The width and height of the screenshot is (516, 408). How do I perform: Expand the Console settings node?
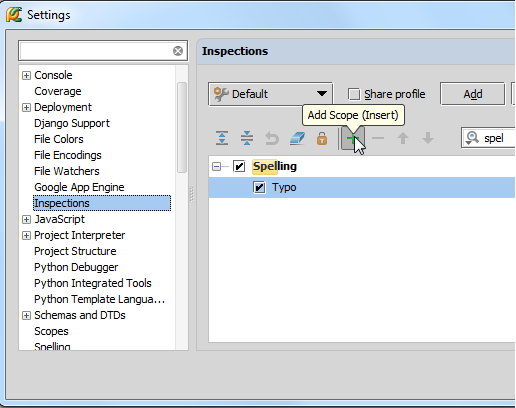click(26, 75)
